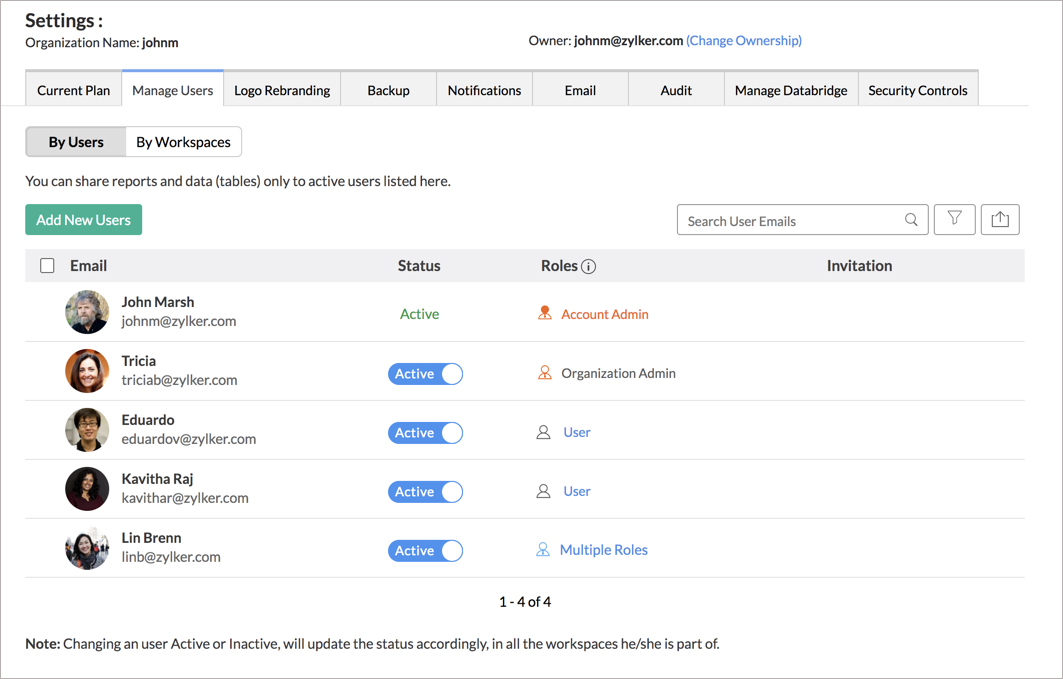Click inside the Search User Emails field
Image resolution: width=1063 pixels, height=679 pixels.
tap(790, 219)
